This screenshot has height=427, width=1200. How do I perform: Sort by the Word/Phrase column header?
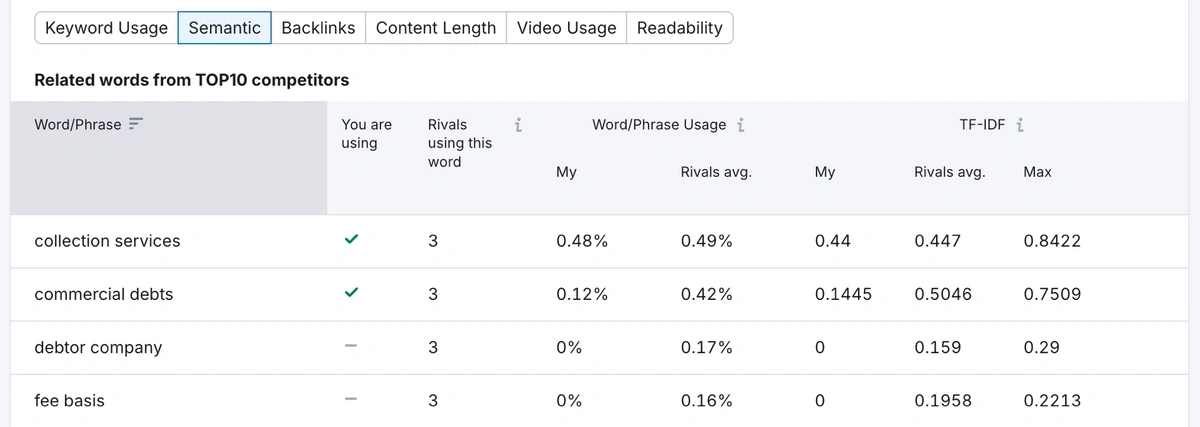point(77,125)
